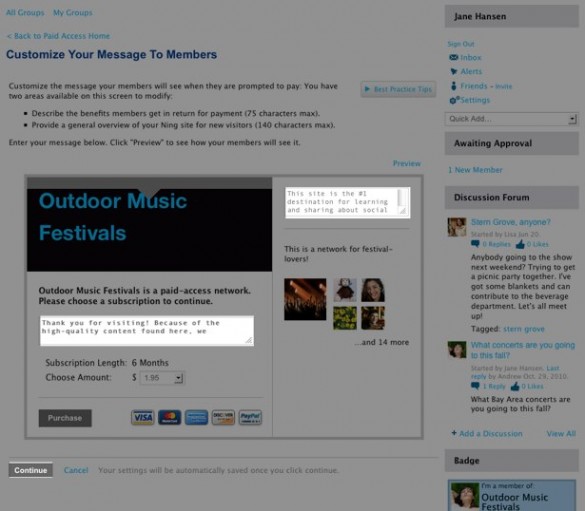Click the Discover card icon
Viewport: 585px width, 511px height.
223,417
